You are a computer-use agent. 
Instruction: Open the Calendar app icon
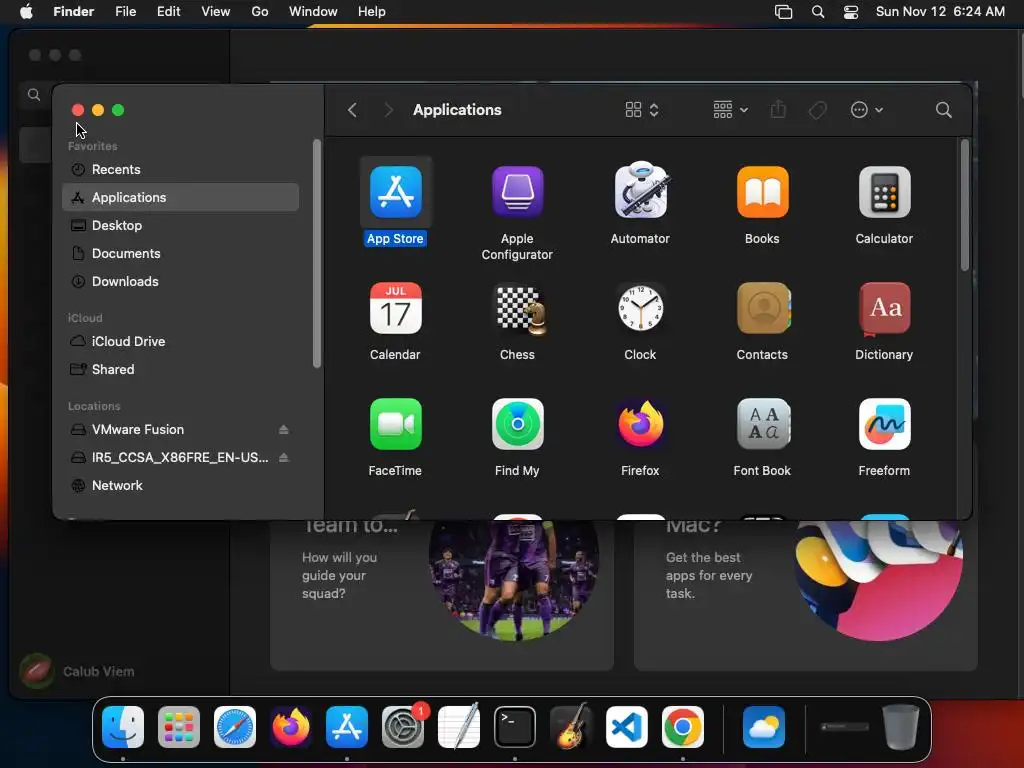click(x=395, y=308)
